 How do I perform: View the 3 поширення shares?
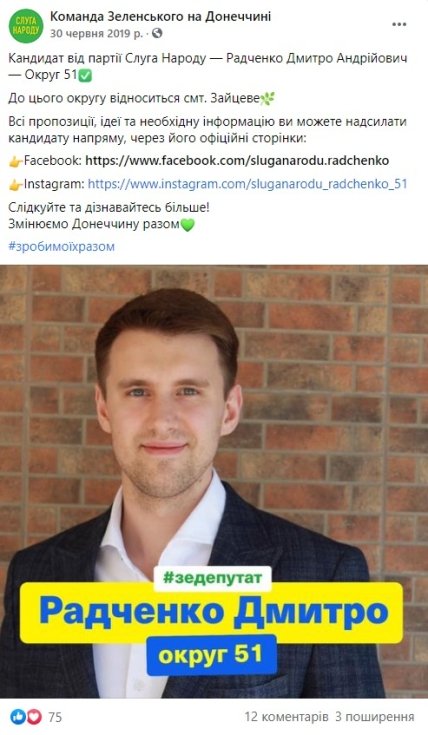point(375,717)
